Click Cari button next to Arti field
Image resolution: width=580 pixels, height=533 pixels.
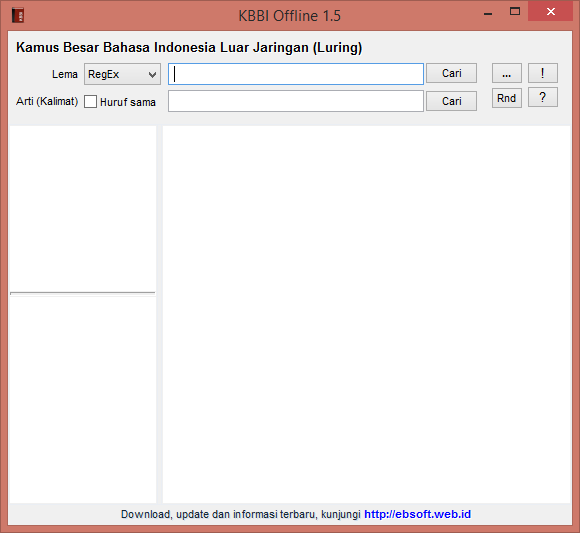pos(451,101)
